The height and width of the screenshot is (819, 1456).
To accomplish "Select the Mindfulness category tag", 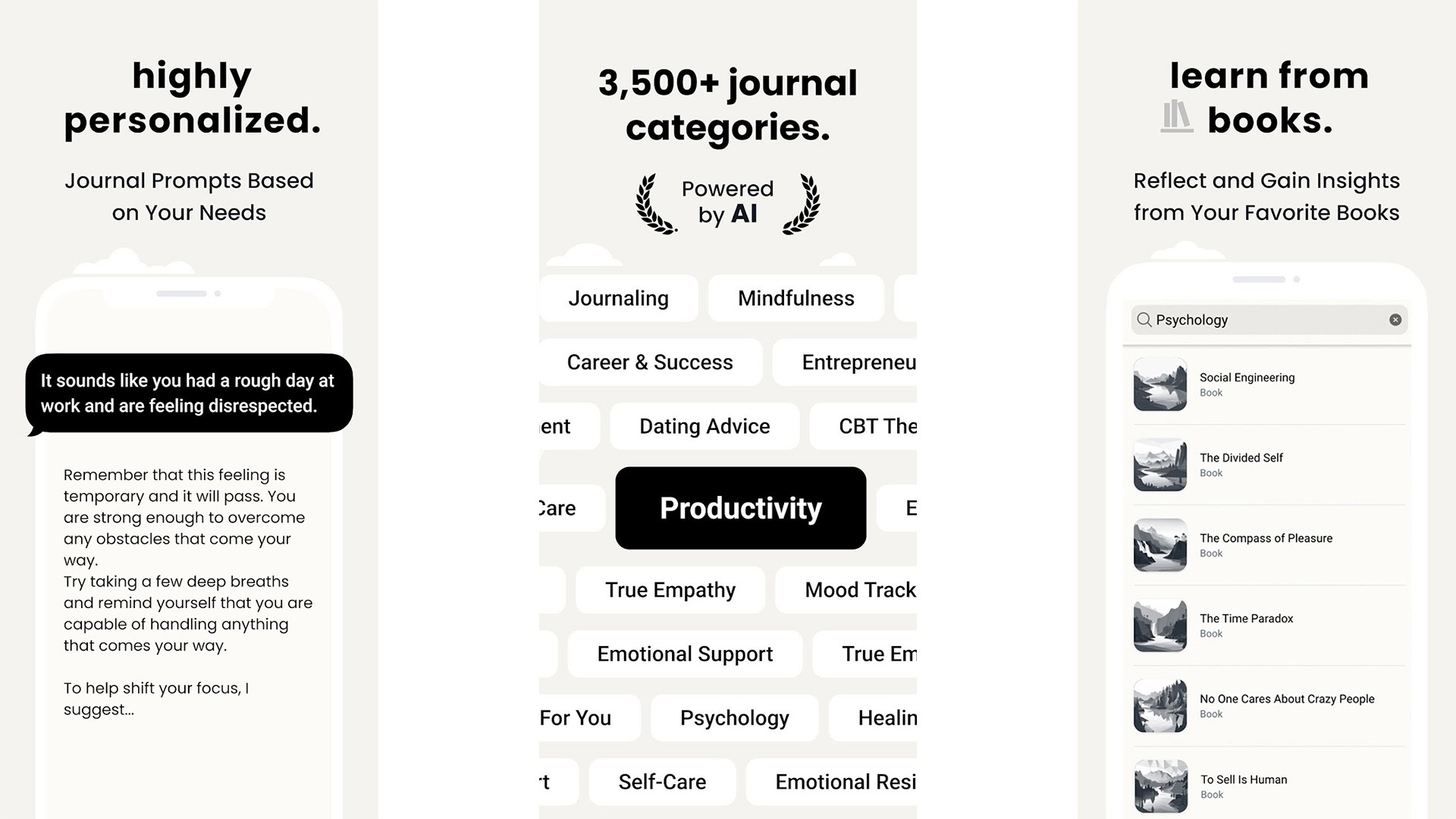I will 795,298.
